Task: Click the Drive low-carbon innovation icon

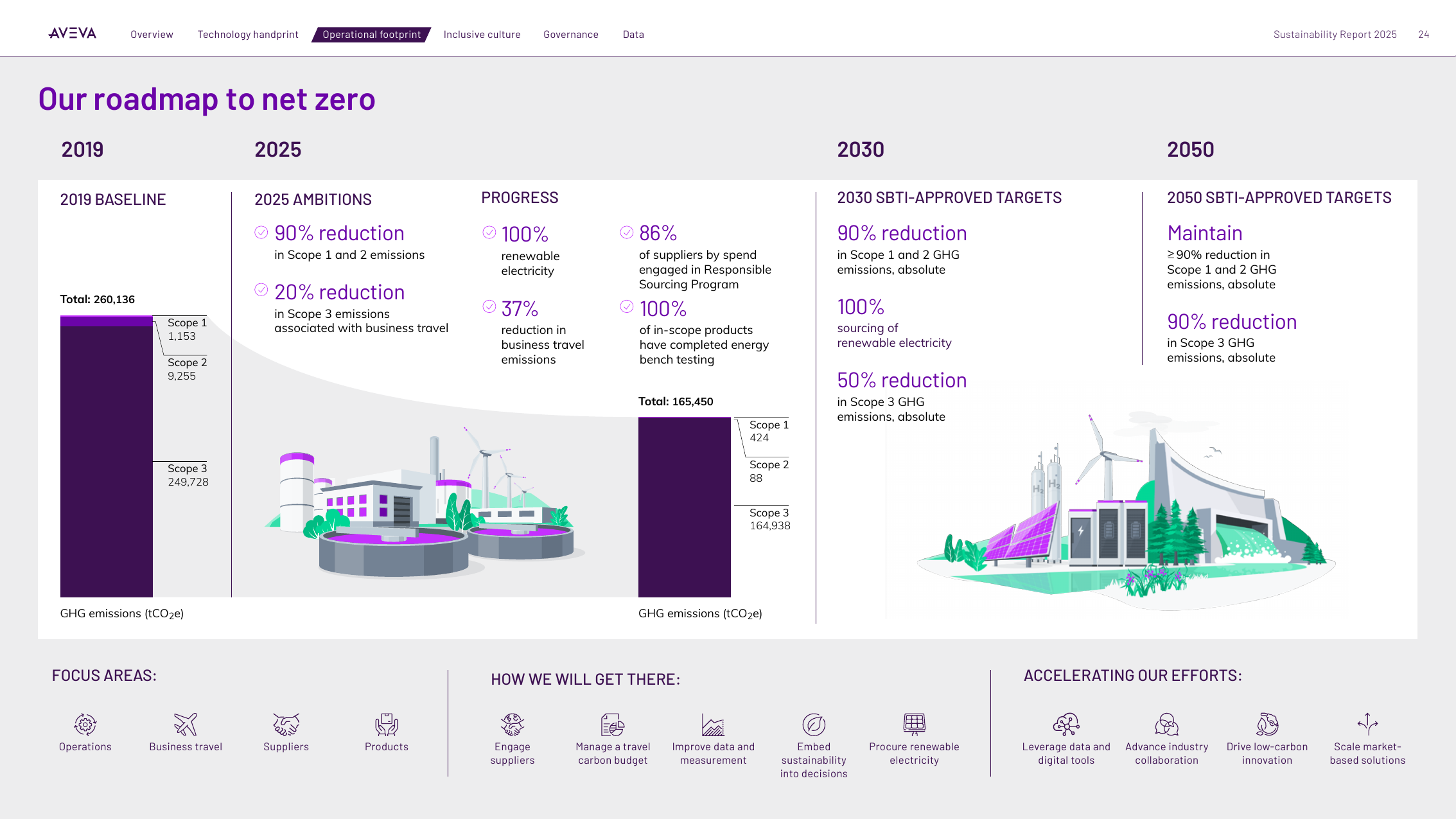Action: click(x=1267, y=725)
